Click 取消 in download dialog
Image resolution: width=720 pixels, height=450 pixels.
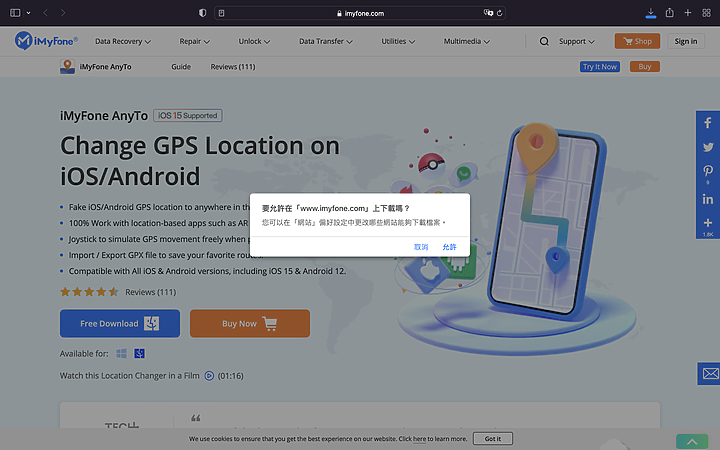point(421,247)
